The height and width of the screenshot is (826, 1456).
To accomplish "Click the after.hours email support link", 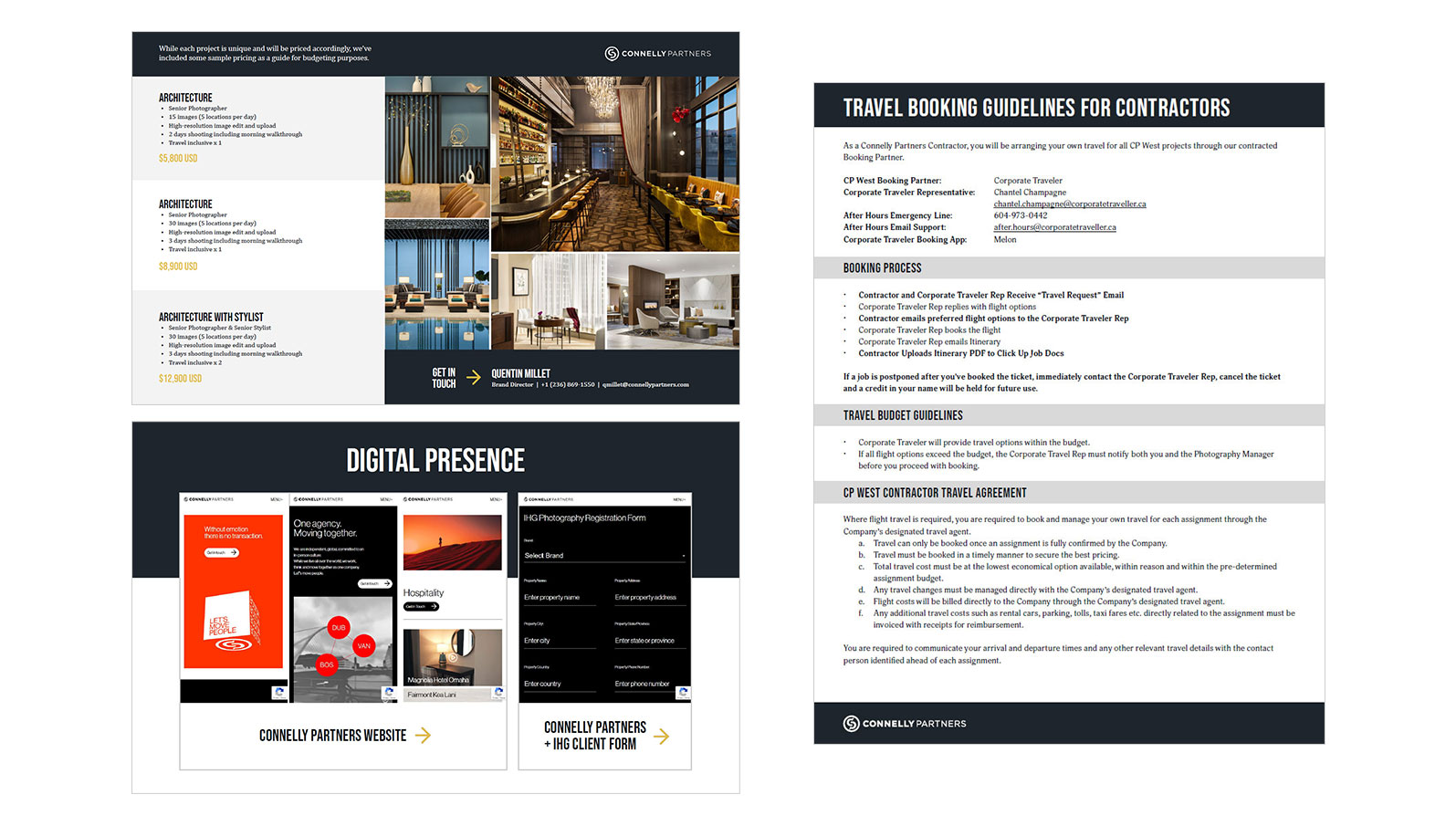I will (x=1054, y=227).
